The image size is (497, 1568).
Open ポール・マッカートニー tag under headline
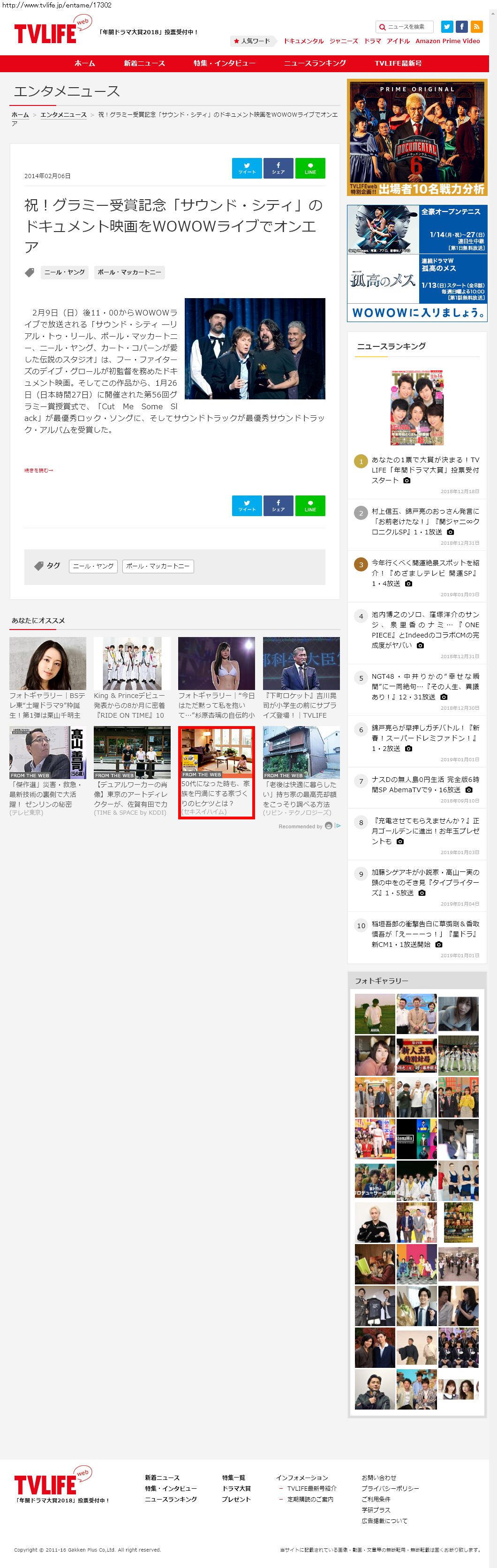click(x=129, y=273)
